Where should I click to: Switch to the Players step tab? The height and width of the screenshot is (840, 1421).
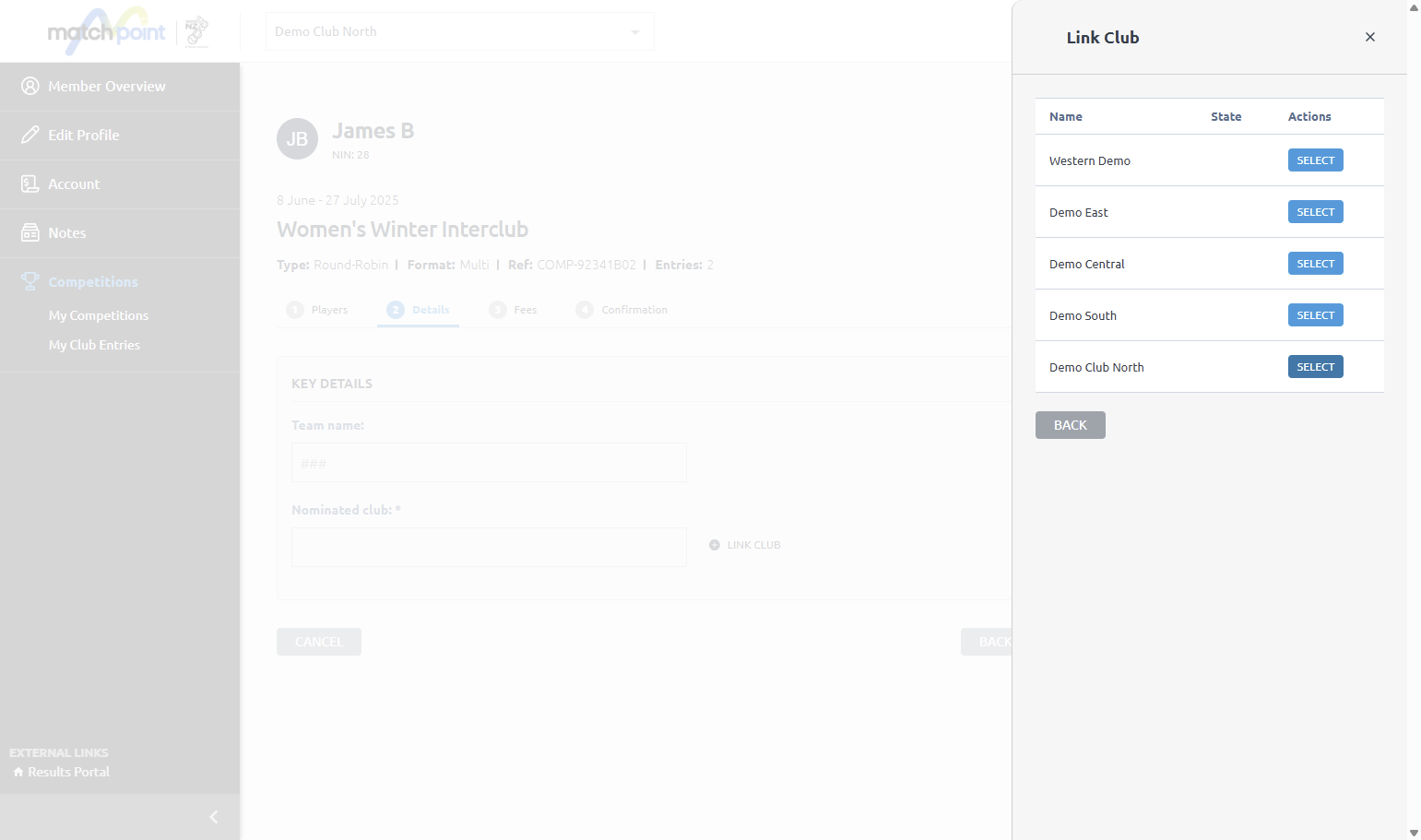(x=317, y=310)
